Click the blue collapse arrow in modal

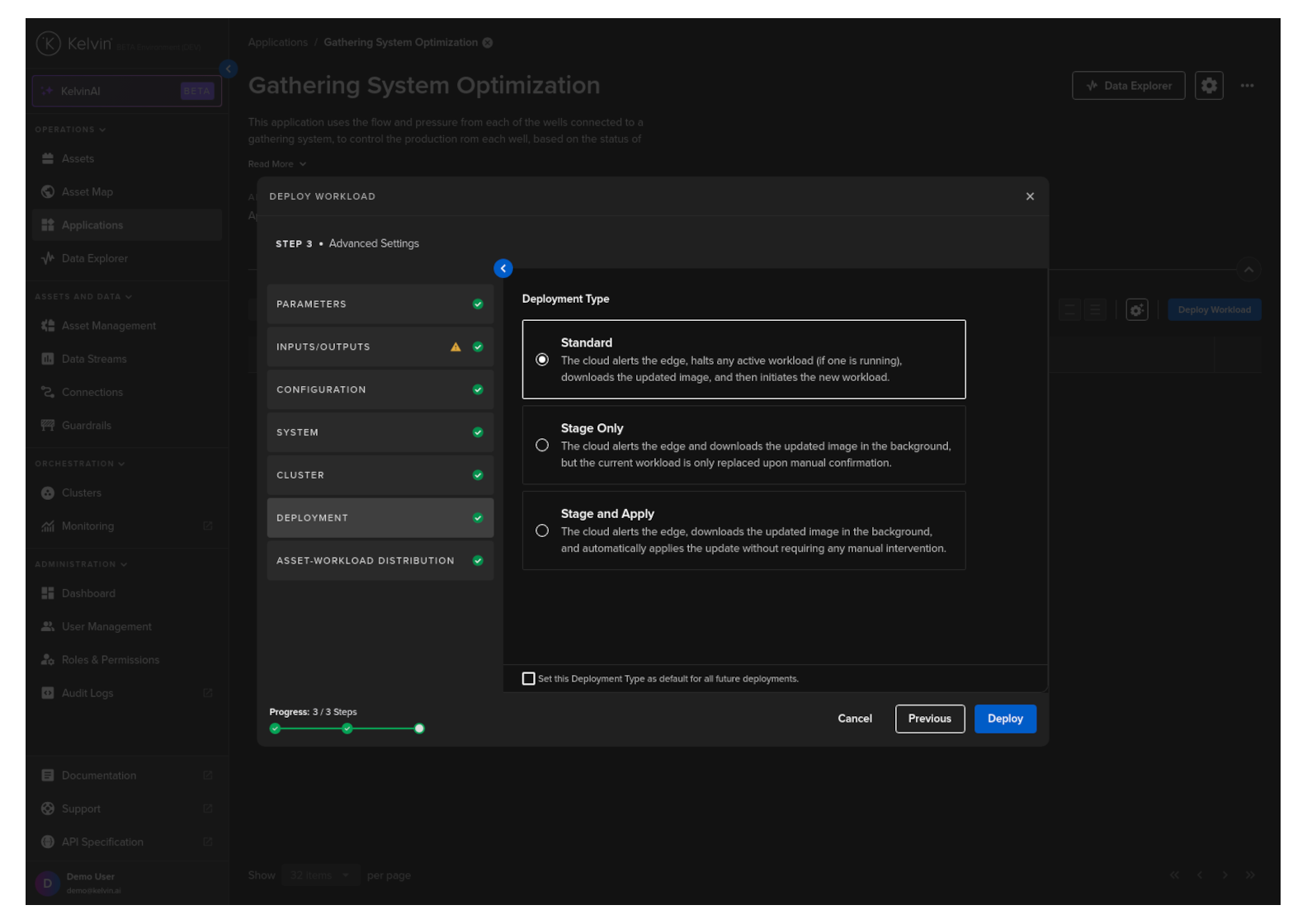(503, 268)
